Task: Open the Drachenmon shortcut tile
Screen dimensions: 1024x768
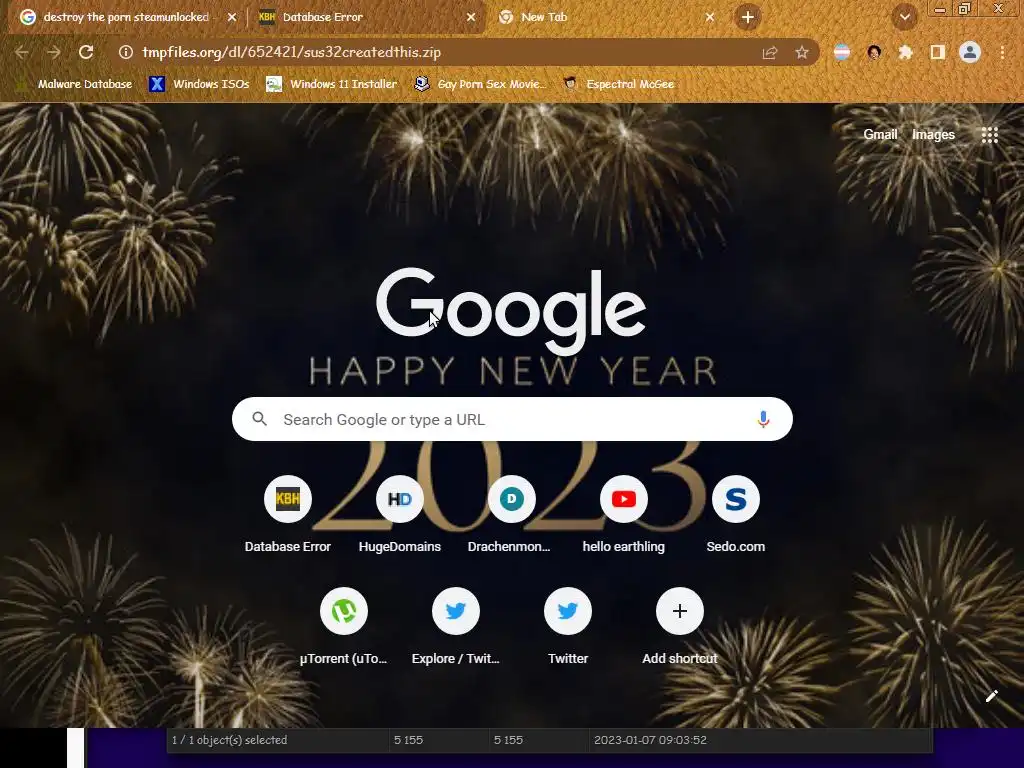Action: tap(511, 515)
